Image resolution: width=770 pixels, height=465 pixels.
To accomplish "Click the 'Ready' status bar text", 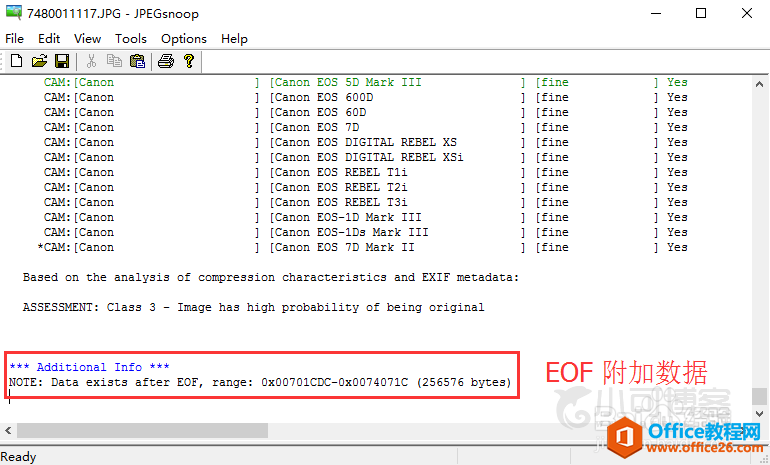I will 19,457.
